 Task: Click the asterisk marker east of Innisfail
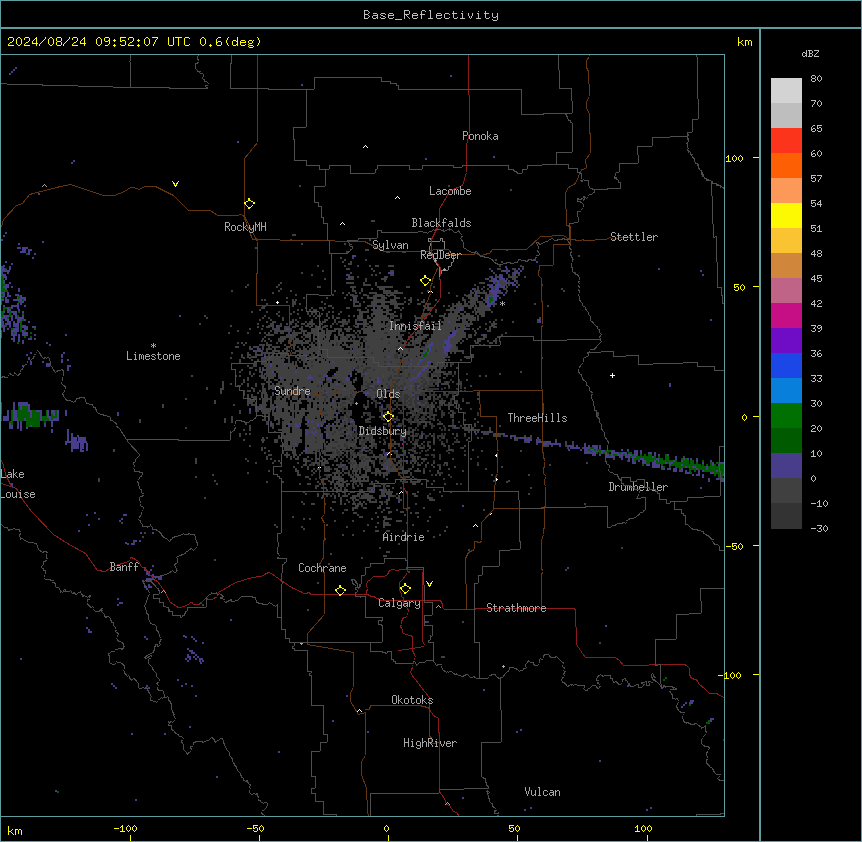(502, 304)
